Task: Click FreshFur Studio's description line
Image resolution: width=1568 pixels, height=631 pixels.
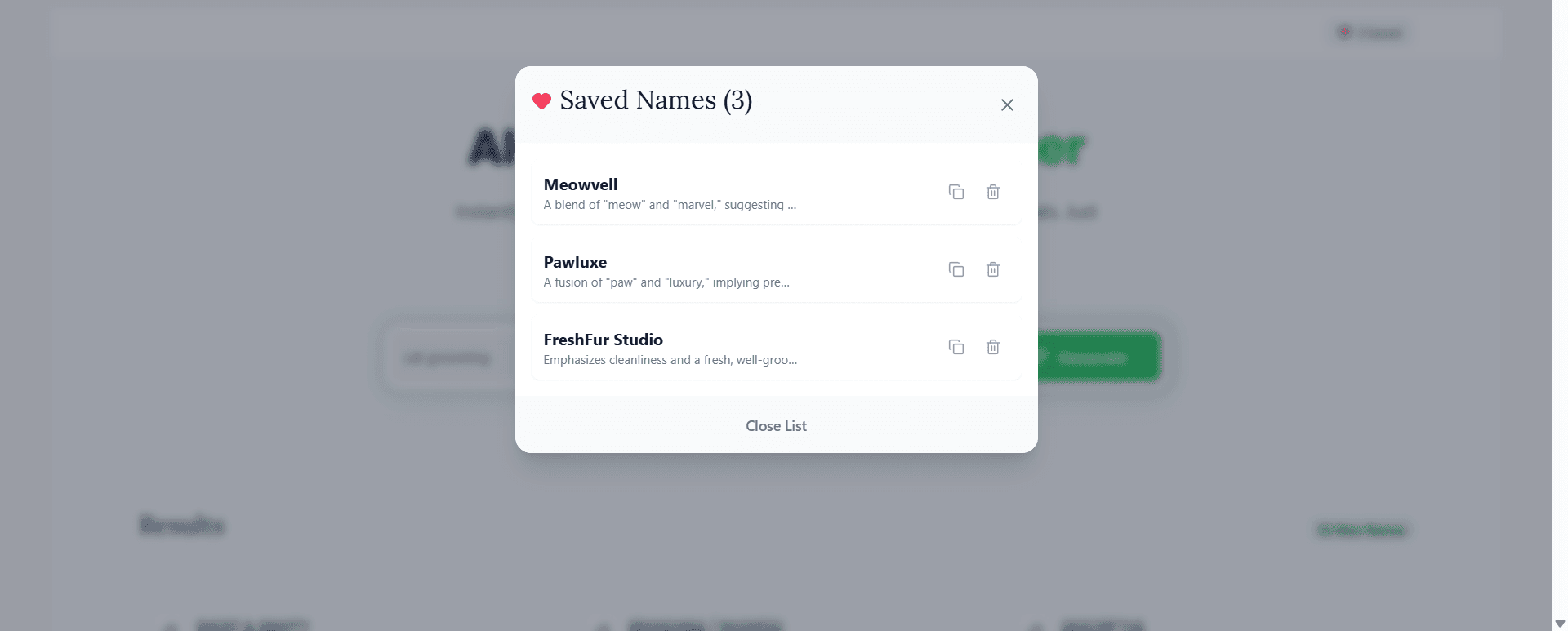Action: click(670, 359)
